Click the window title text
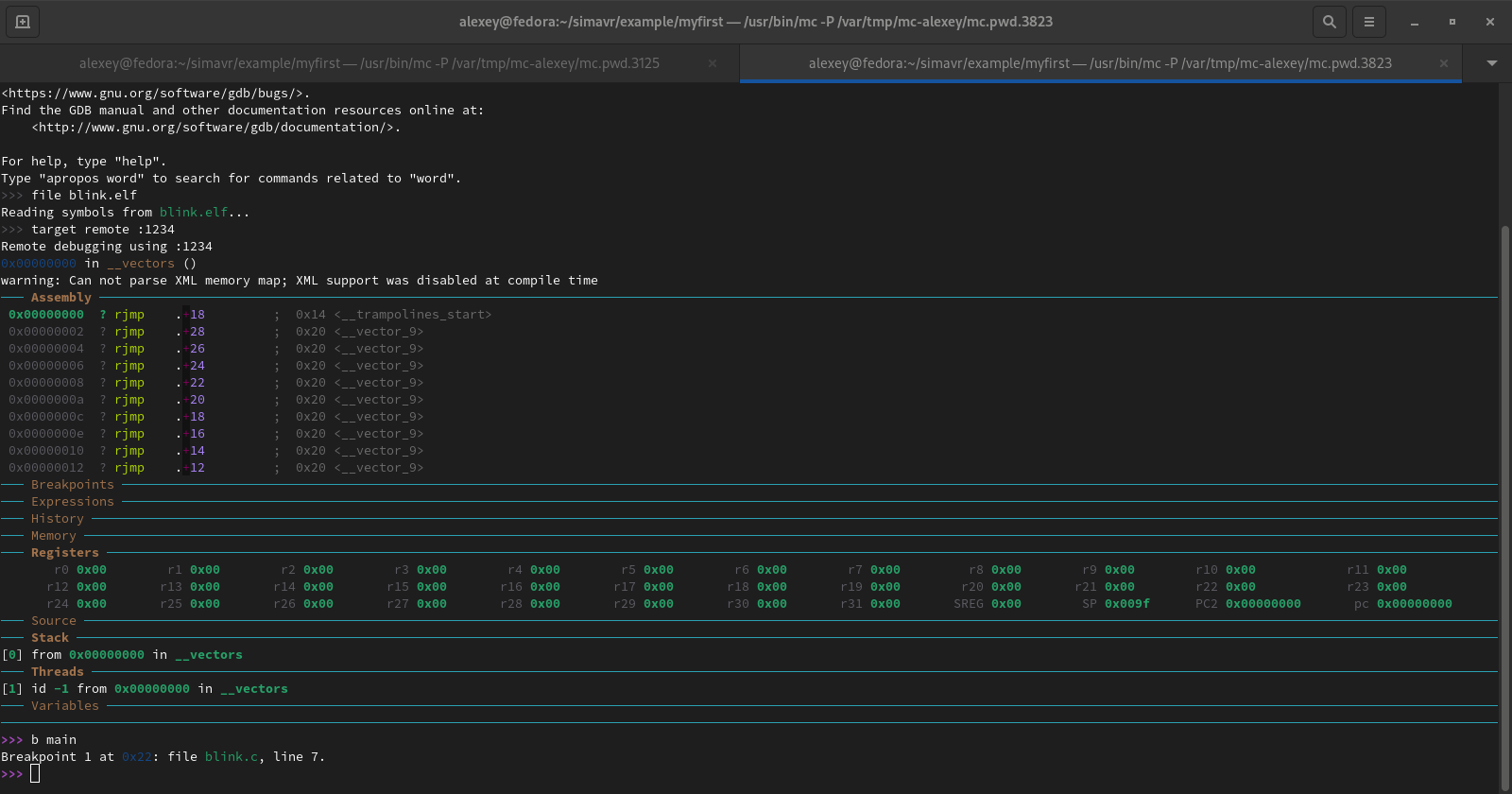 click(756, 22)
